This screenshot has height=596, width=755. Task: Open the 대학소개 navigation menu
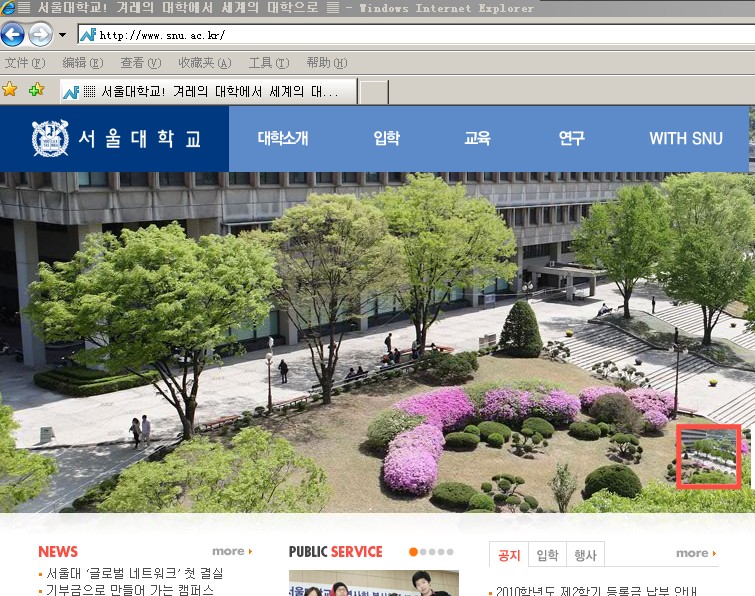[x=283, y=138]
